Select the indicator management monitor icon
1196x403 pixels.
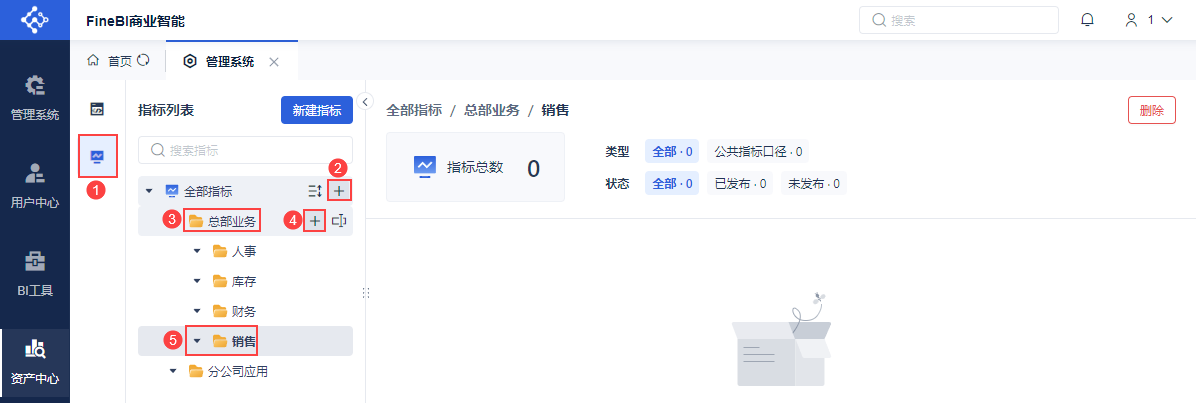[x=97, y=156]
